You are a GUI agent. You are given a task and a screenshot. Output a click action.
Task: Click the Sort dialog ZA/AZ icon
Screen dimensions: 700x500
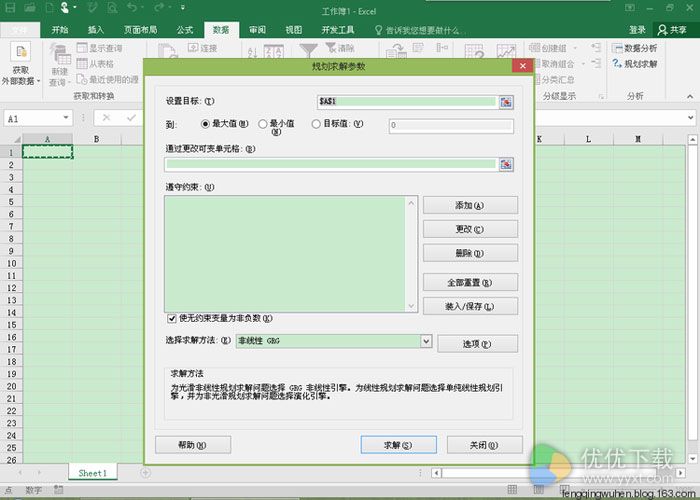pyautogui.click(x=273, y=51)
